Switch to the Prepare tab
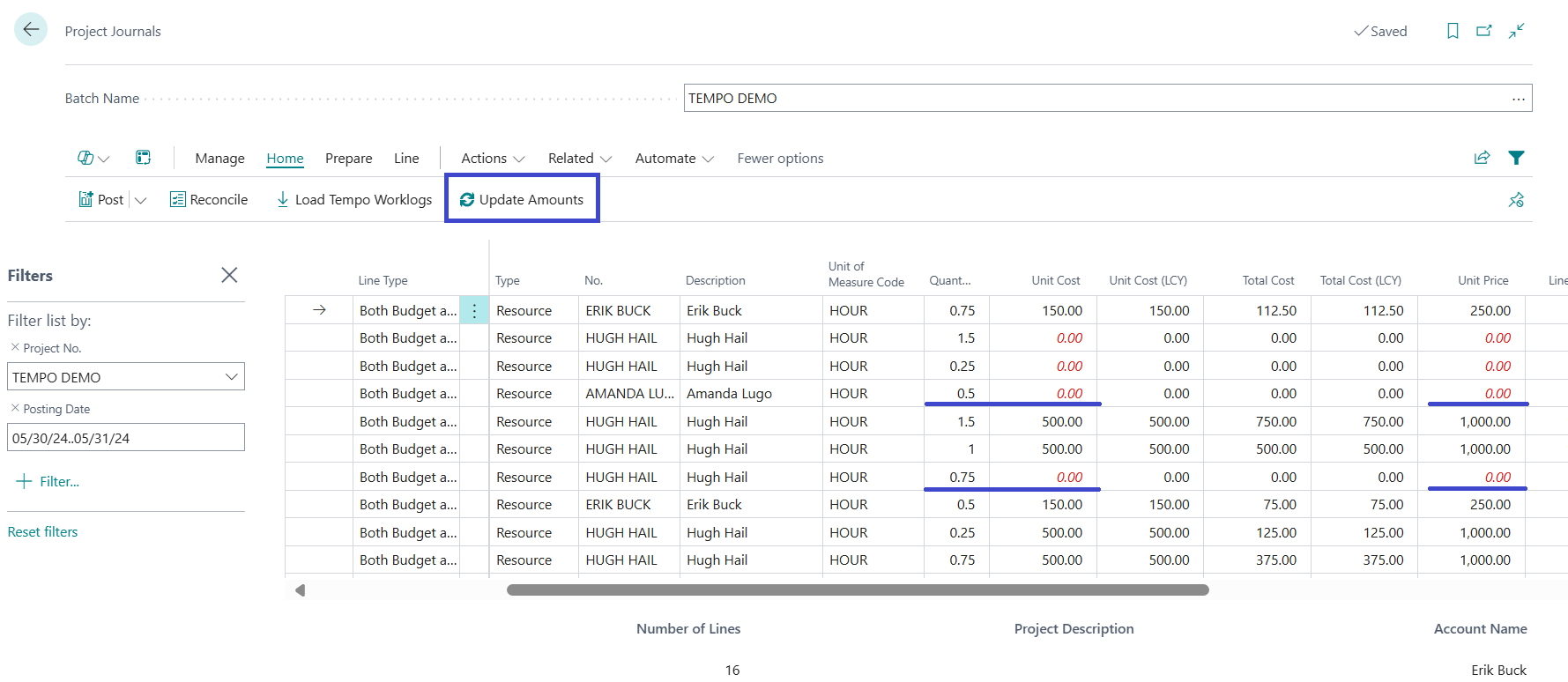 point(348,159)
